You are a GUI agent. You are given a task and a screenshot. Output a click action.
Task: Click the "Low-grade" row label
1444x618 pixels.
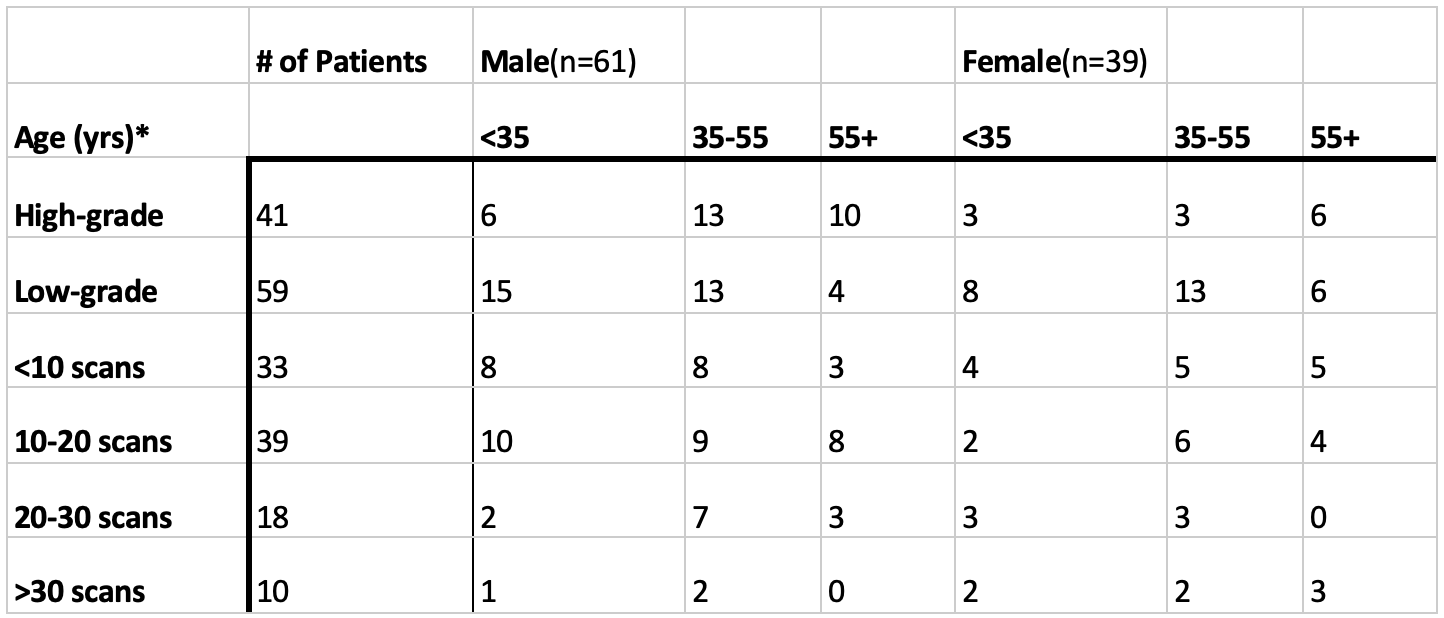pos(85,291)
